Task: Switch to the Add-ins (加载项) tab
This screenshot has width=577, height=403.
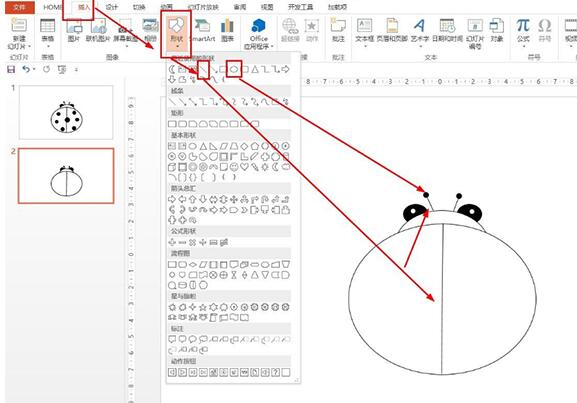Action: click(337, 7)
